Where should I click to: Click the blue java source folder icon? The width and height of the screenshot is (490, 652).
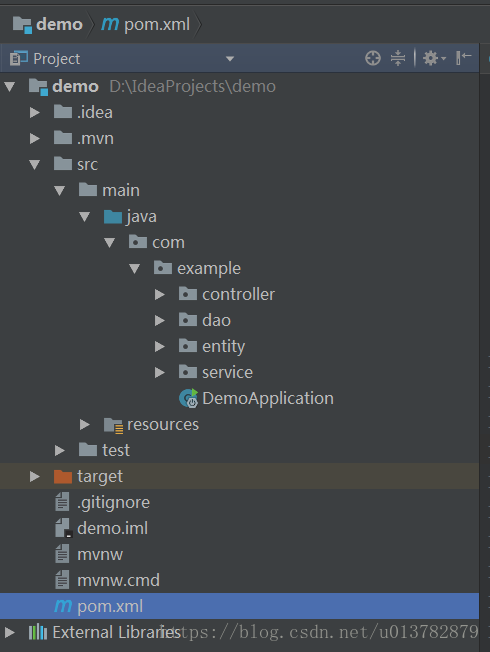point(113,217)
